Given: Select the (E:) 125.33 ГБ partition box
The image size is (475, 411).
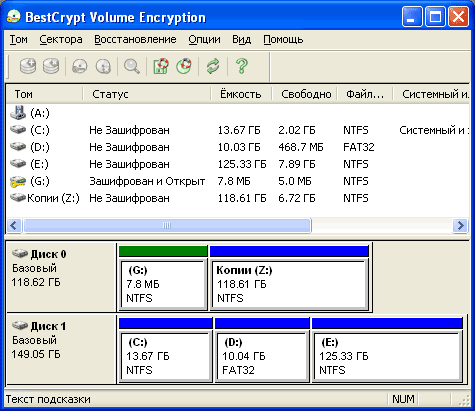Looking at the screenshot, I should point(387,356).
